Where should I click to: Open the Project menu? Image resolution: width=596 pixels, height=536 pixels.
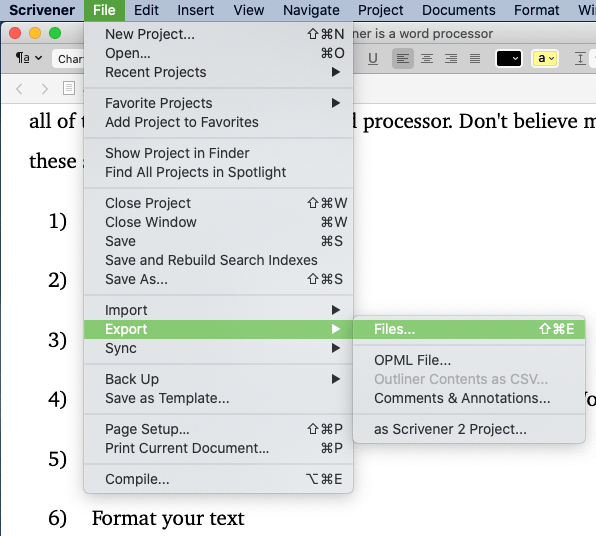tap(380, 10)
